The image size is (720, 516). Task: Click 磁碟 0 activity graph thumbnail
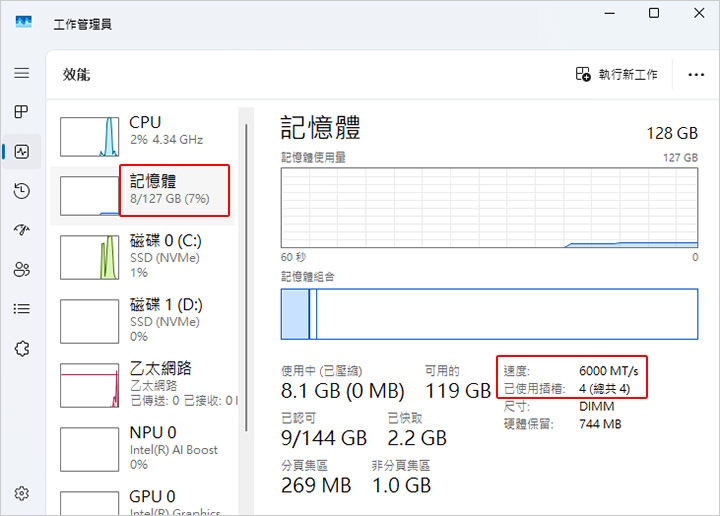(x=90, y=257)
